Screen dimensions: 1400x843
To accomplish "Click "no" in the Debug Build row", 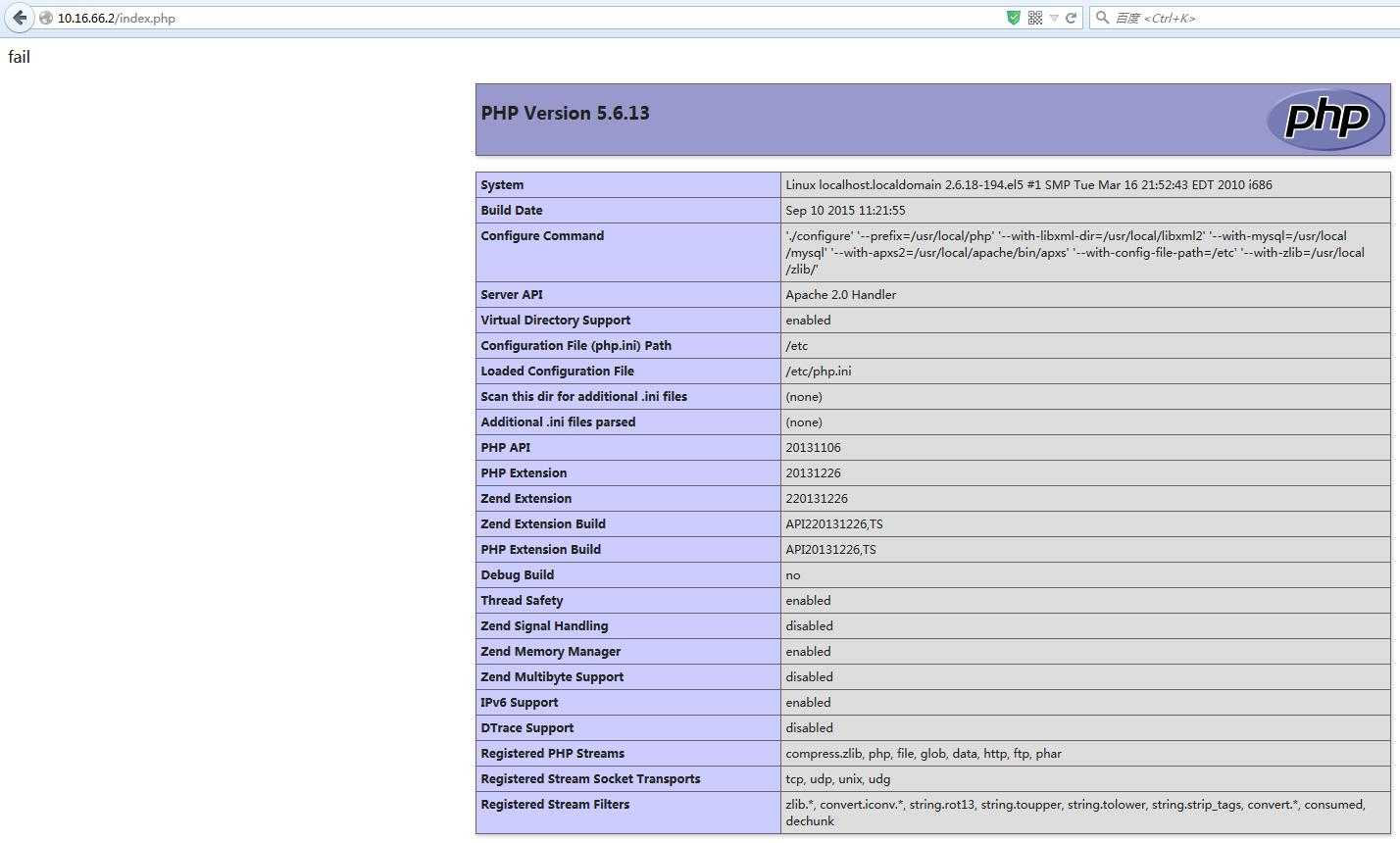I will click(792, 574).
